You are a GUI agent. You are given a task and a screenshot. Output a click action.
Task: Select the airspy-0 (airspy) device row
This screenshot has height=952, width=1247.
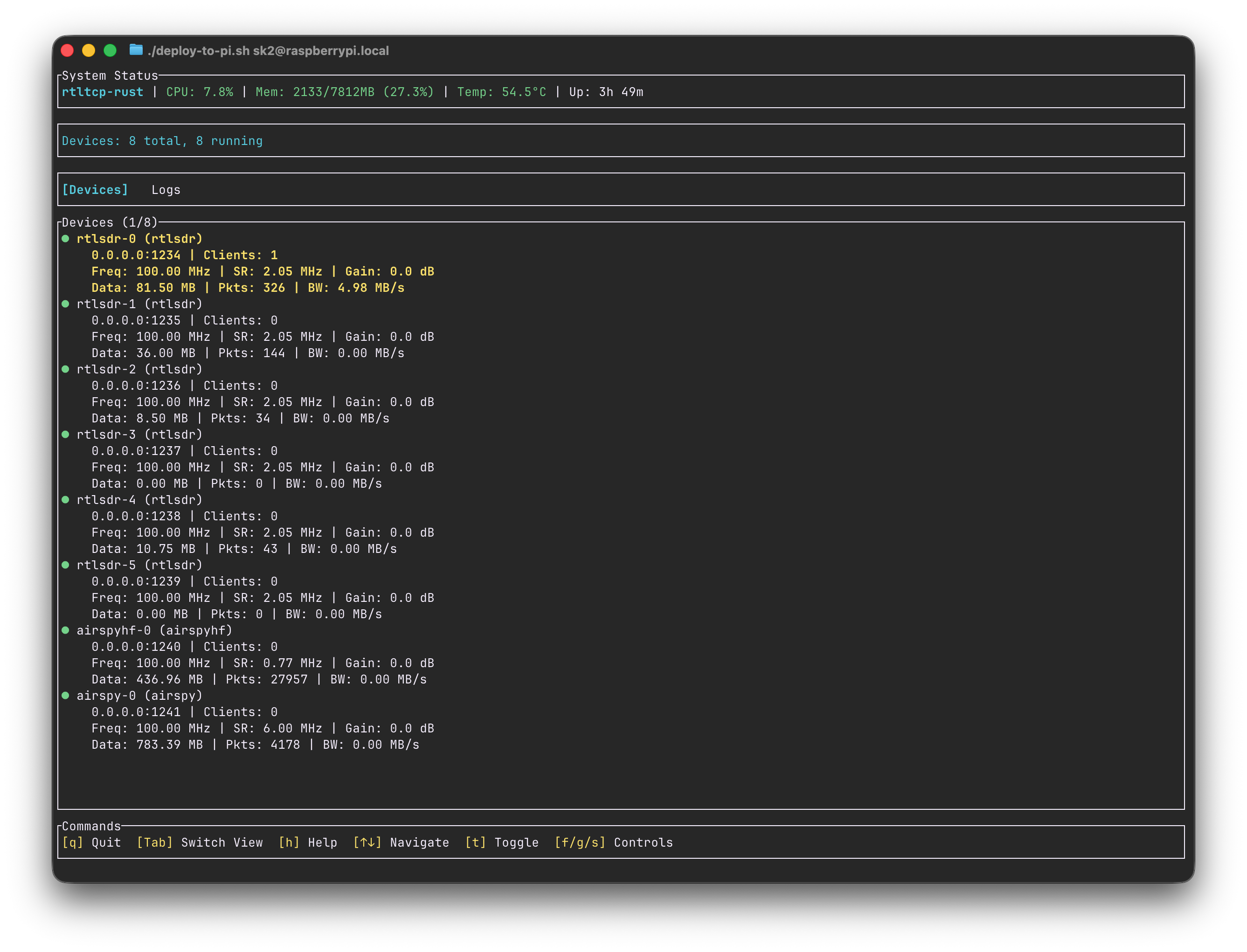(x=139, y=695)
